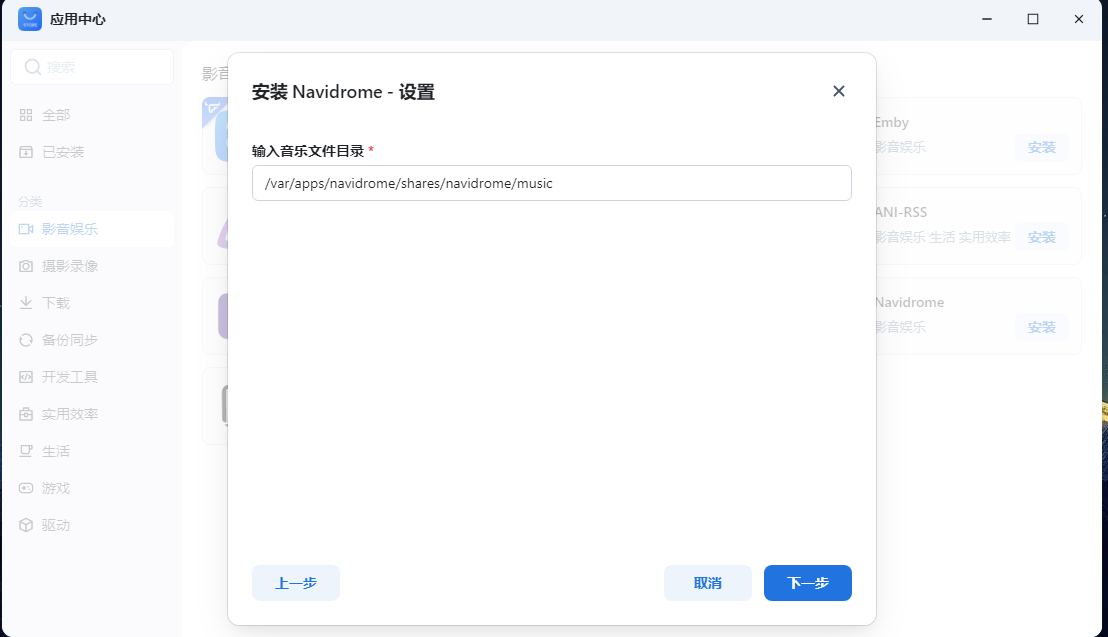Minimize the 应用中心 window
This screenshot has height=637, width=1108.
pos(987,19)
